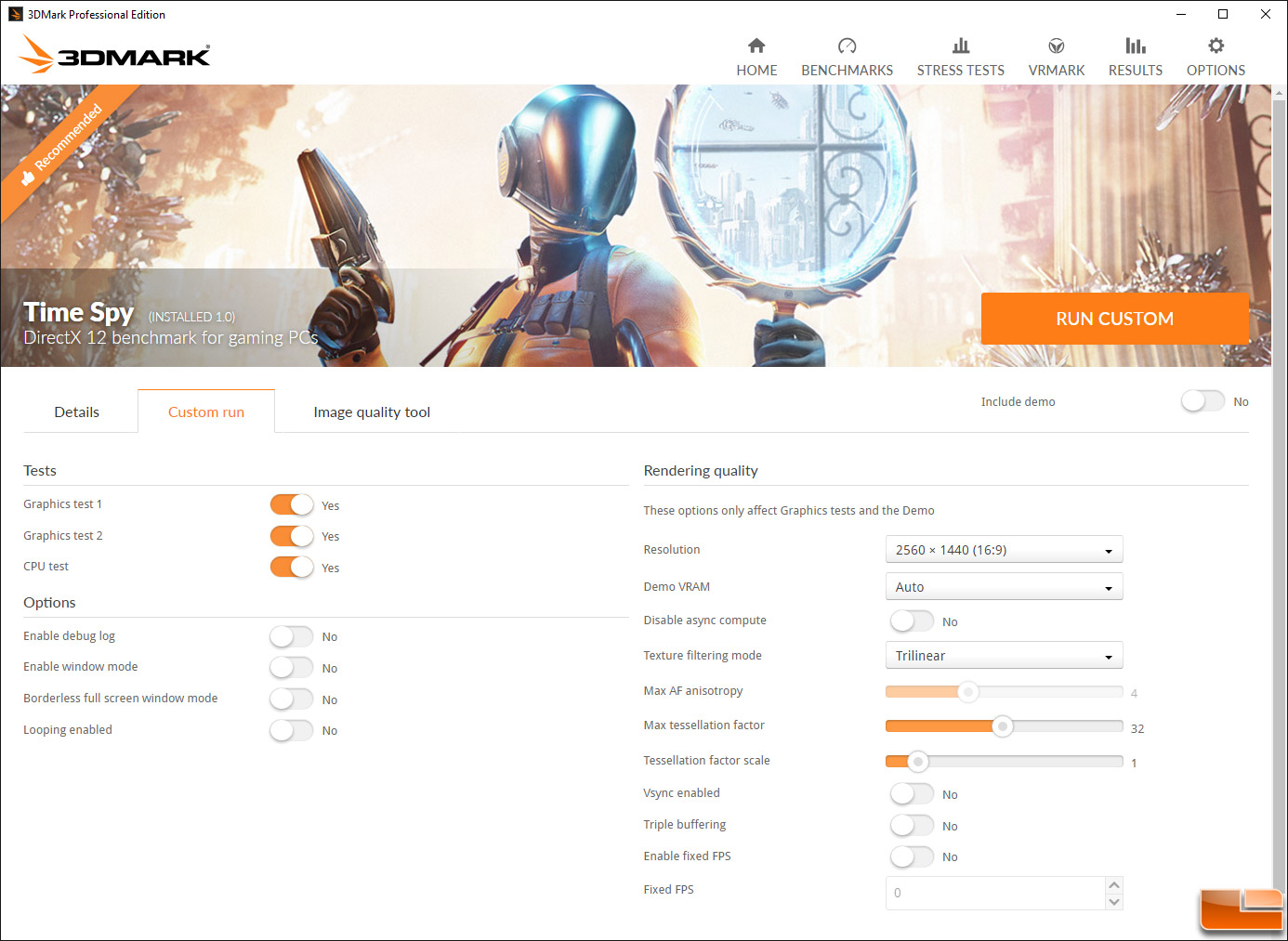Toggle Enable fixed FPS switch
Image resolution: width=1288 pixels, height=941 pixels.
(x=912, y=856)
